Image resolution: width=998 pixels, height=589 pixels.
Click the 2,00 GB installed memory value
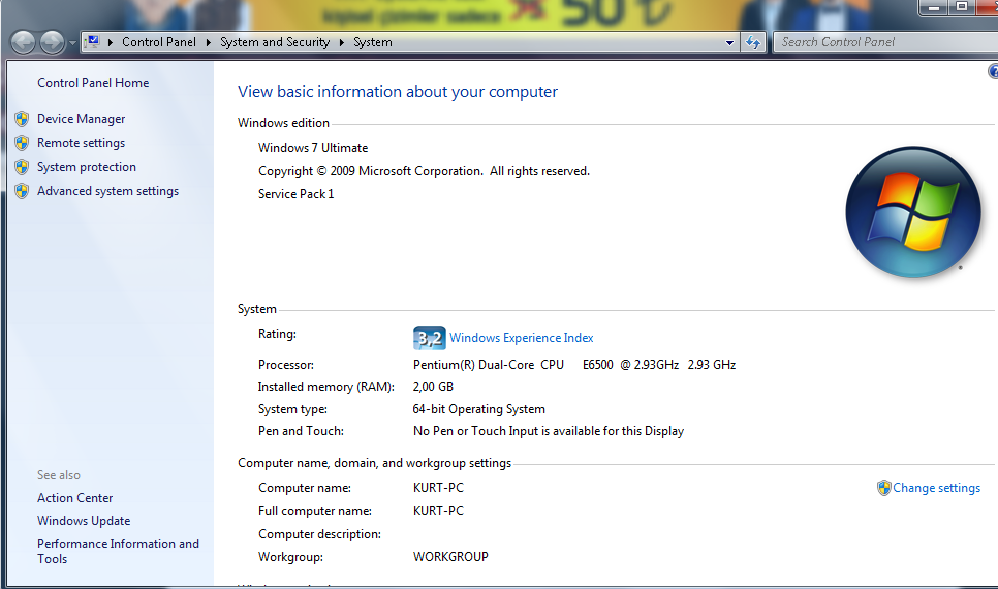(433, 387)
